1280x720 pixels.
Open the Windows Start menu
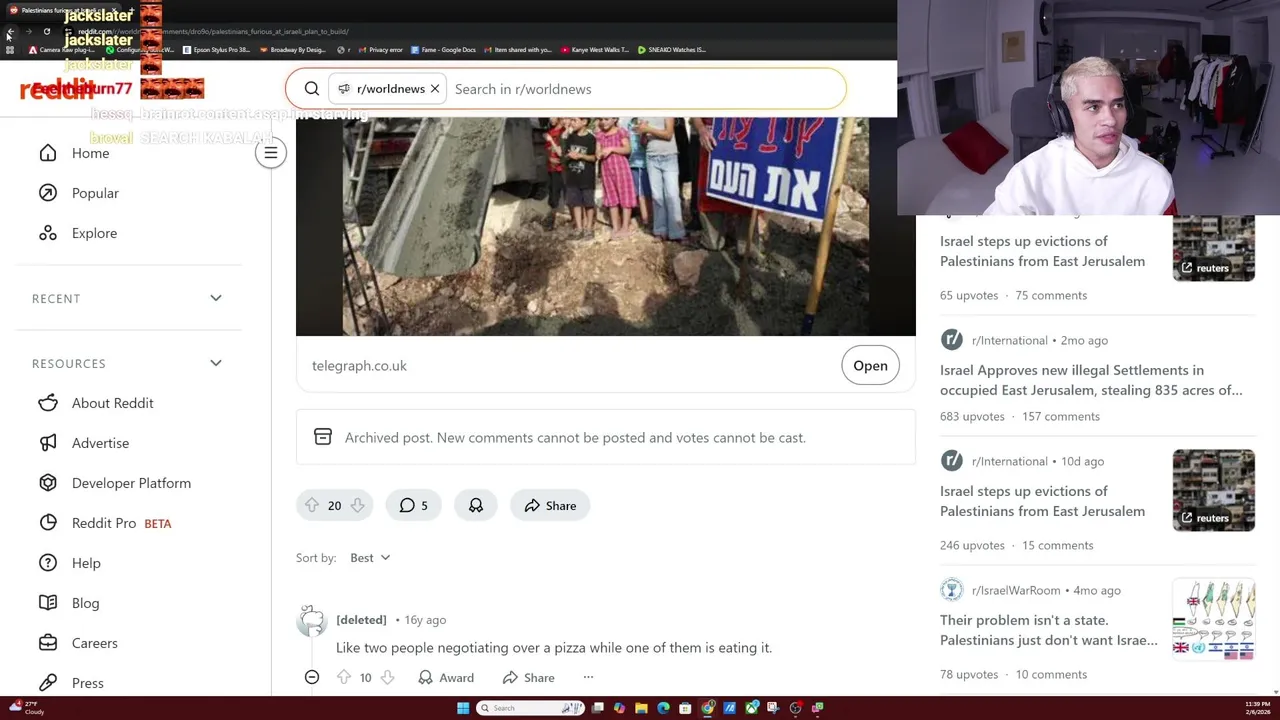click(463, 708)
